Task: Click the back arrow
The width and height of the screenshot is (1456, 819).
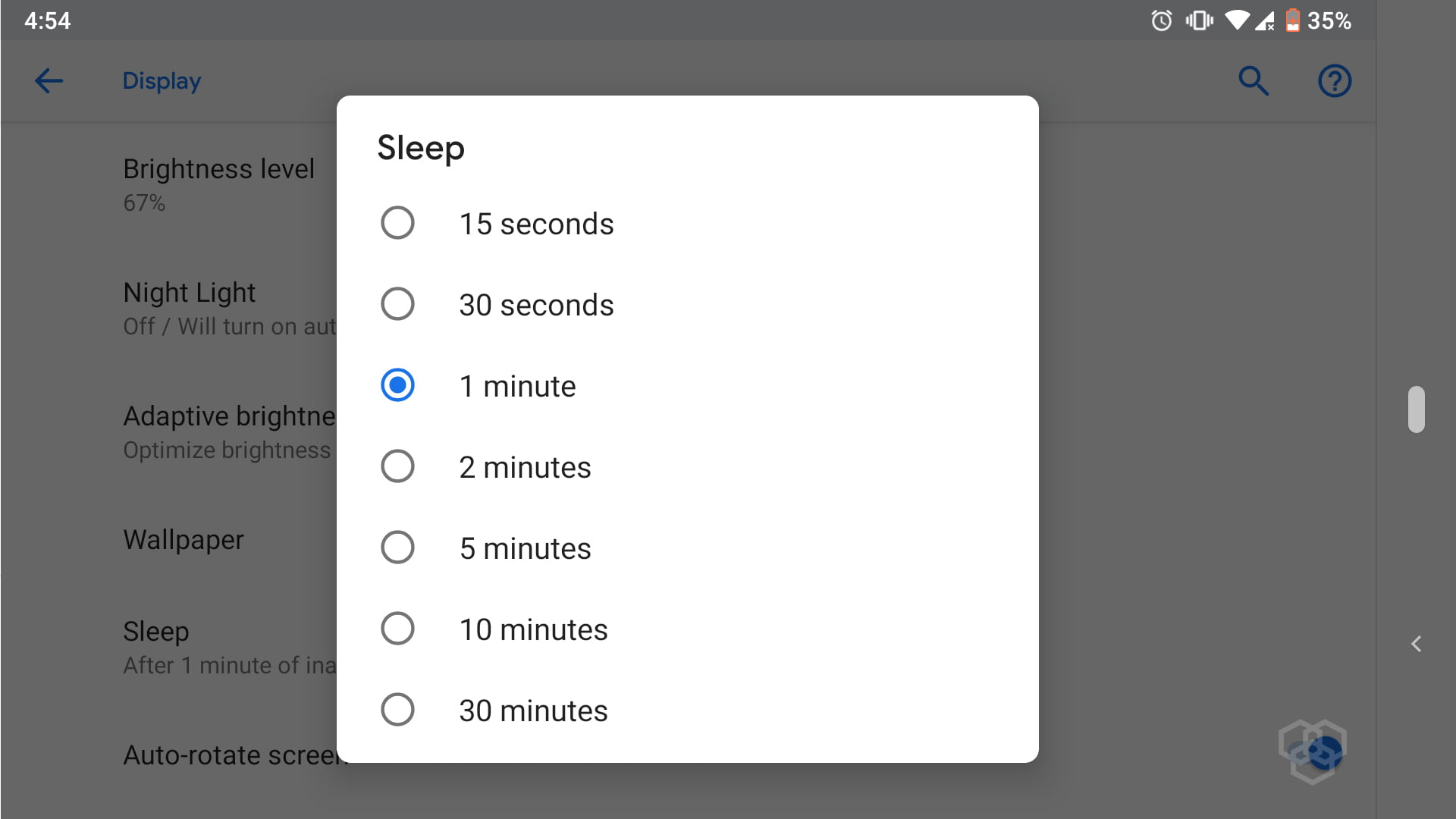Action: [x=48, y=81]
